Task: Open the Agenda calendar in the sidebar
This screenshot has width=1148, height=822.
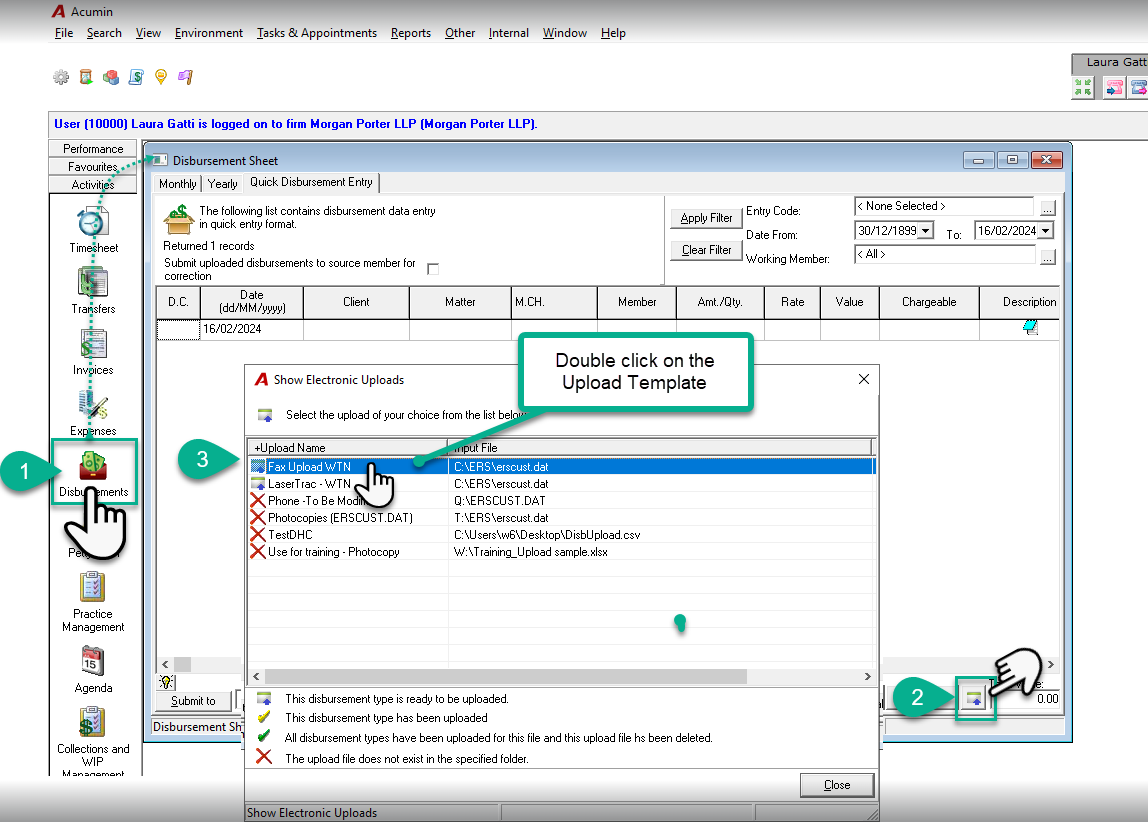Action: 93,670
